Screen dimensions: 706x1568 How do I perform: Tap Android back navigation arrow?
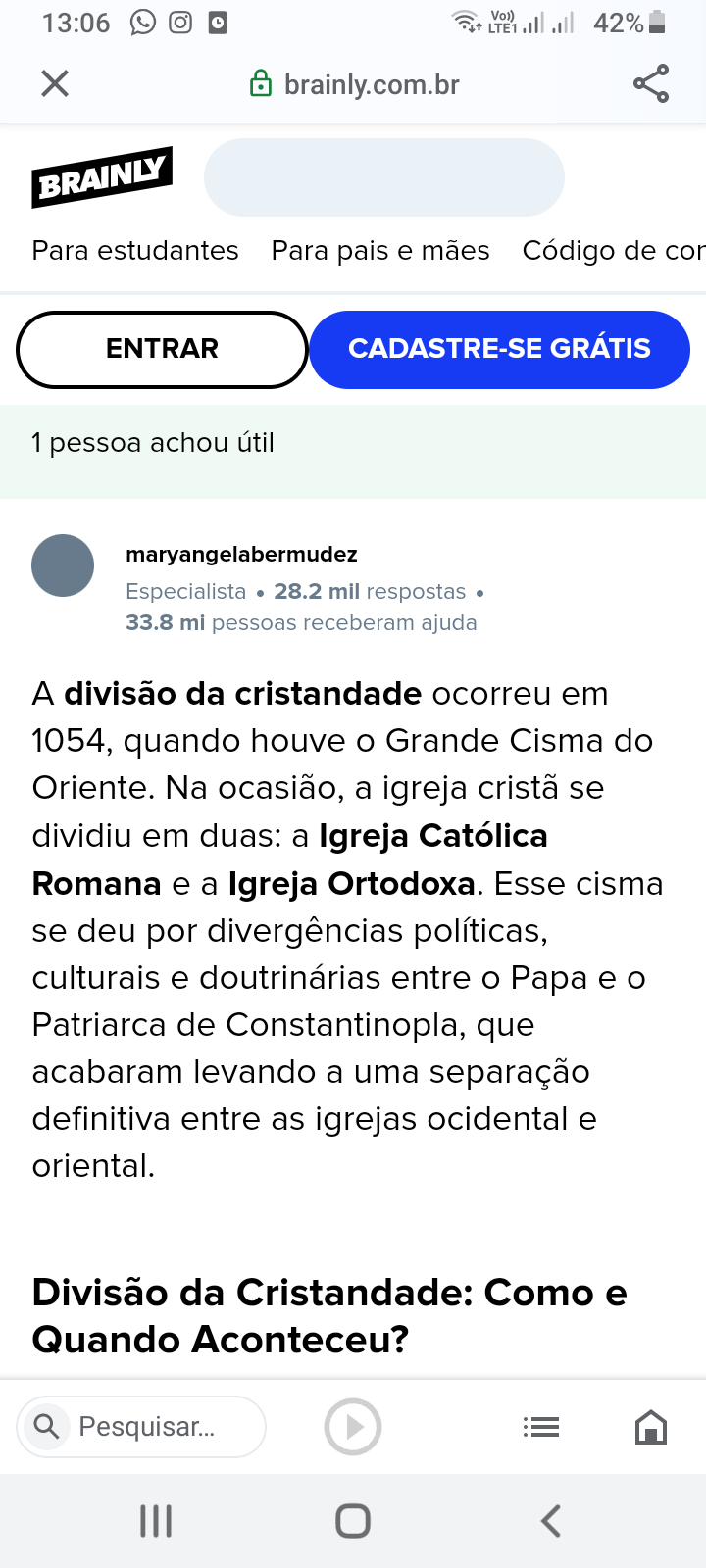[x=551, y=1521]
